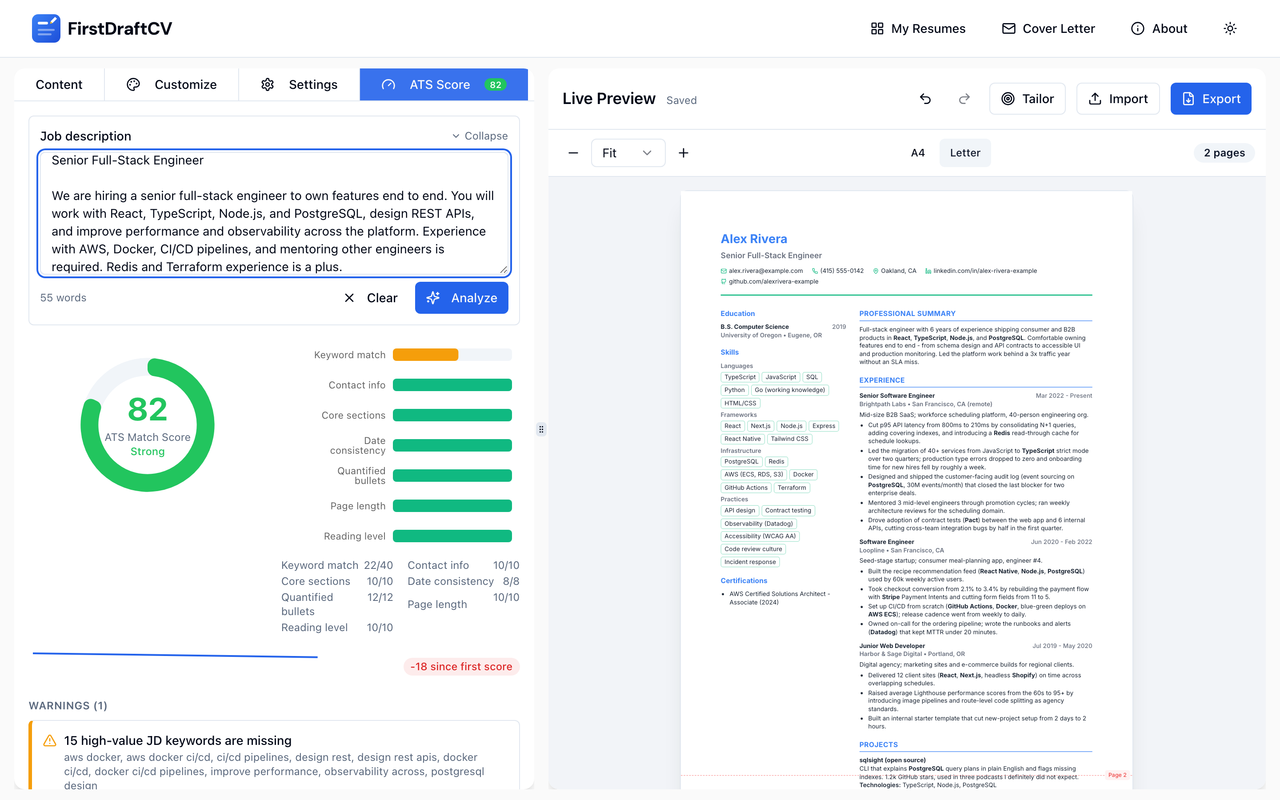Select the ATS Score tab

click(x=444, y=84)
